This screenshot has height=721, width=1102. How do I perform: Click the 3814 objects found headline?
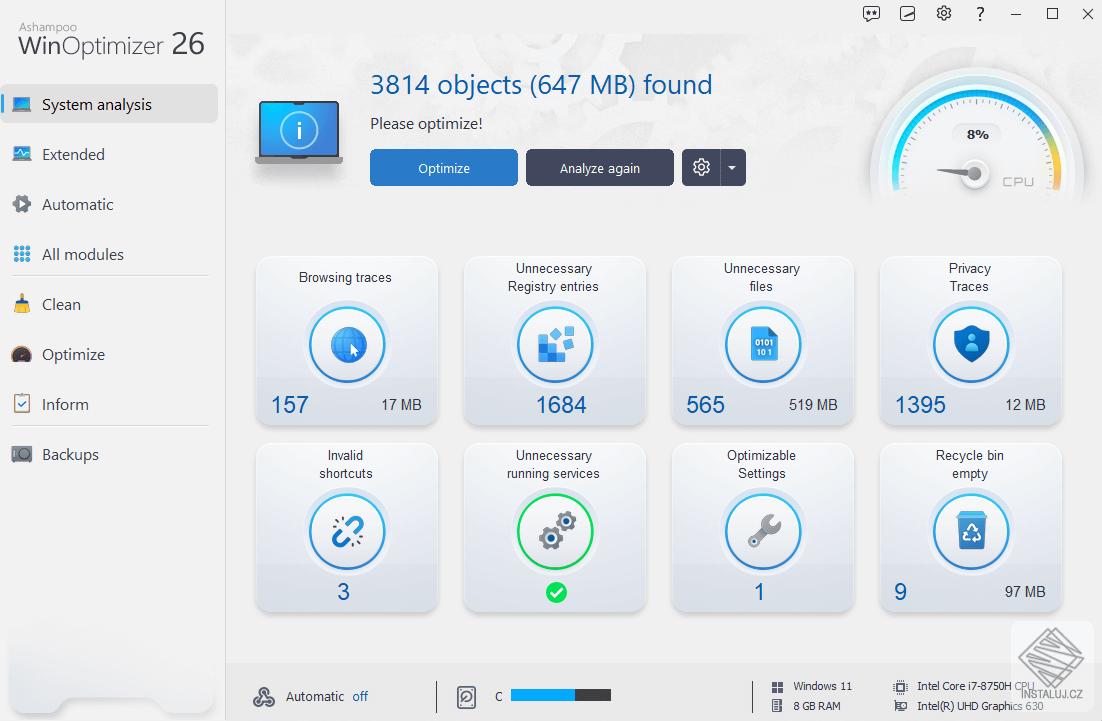[x=541, y=85]
